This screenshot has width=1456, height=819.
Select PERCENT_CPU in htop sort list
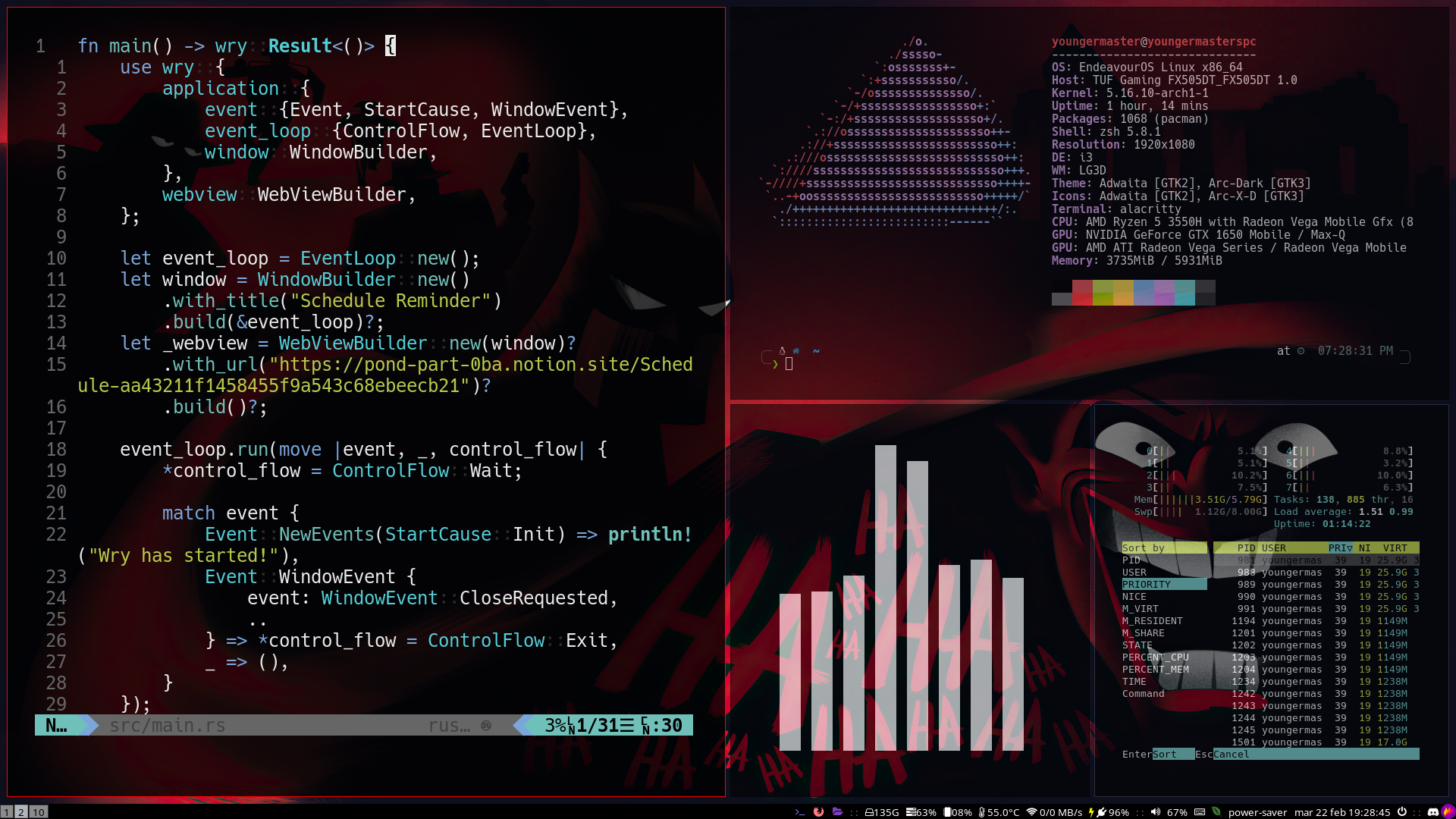coord(1155,657)
